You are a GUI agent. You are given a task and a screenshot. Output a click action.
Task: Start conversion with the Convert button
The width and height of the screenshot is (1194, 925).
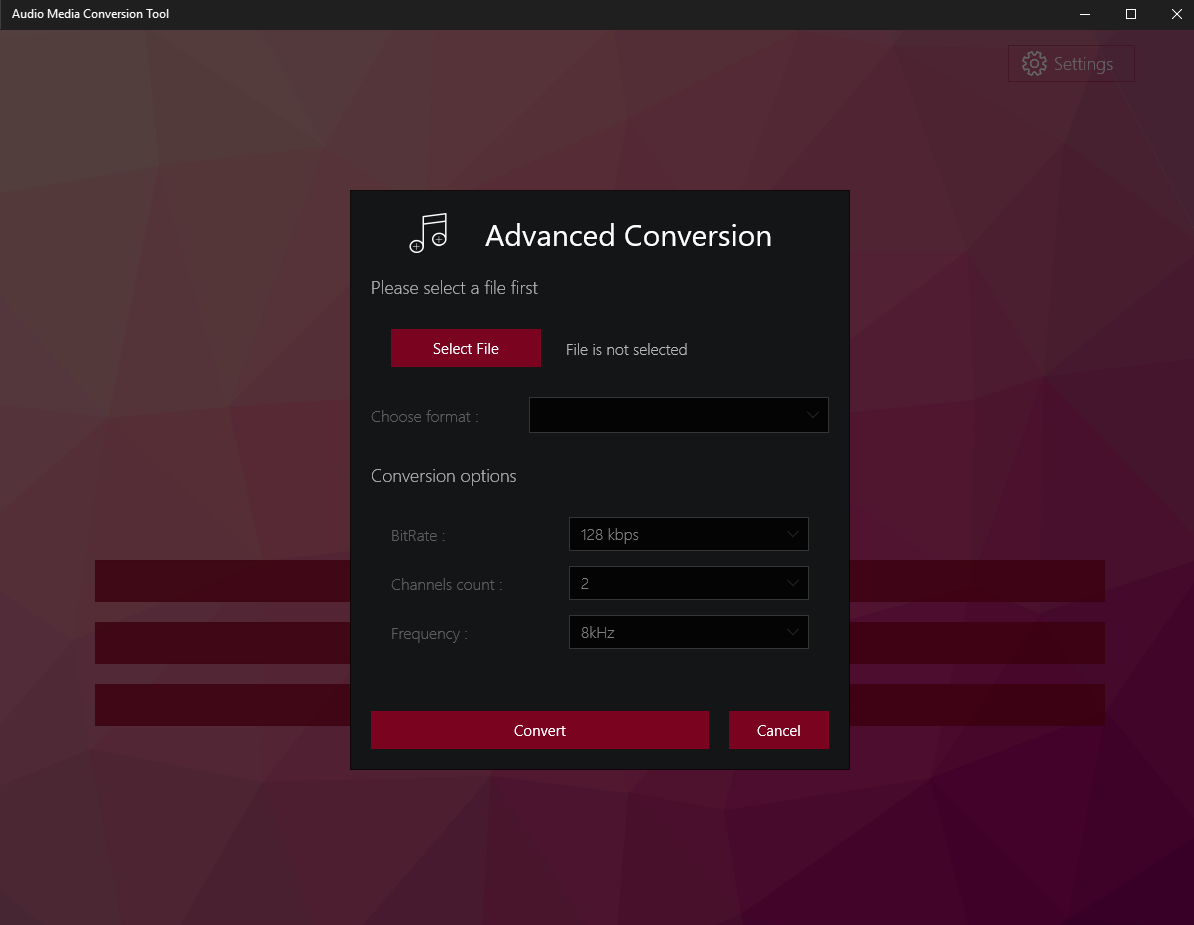(539, 730)
